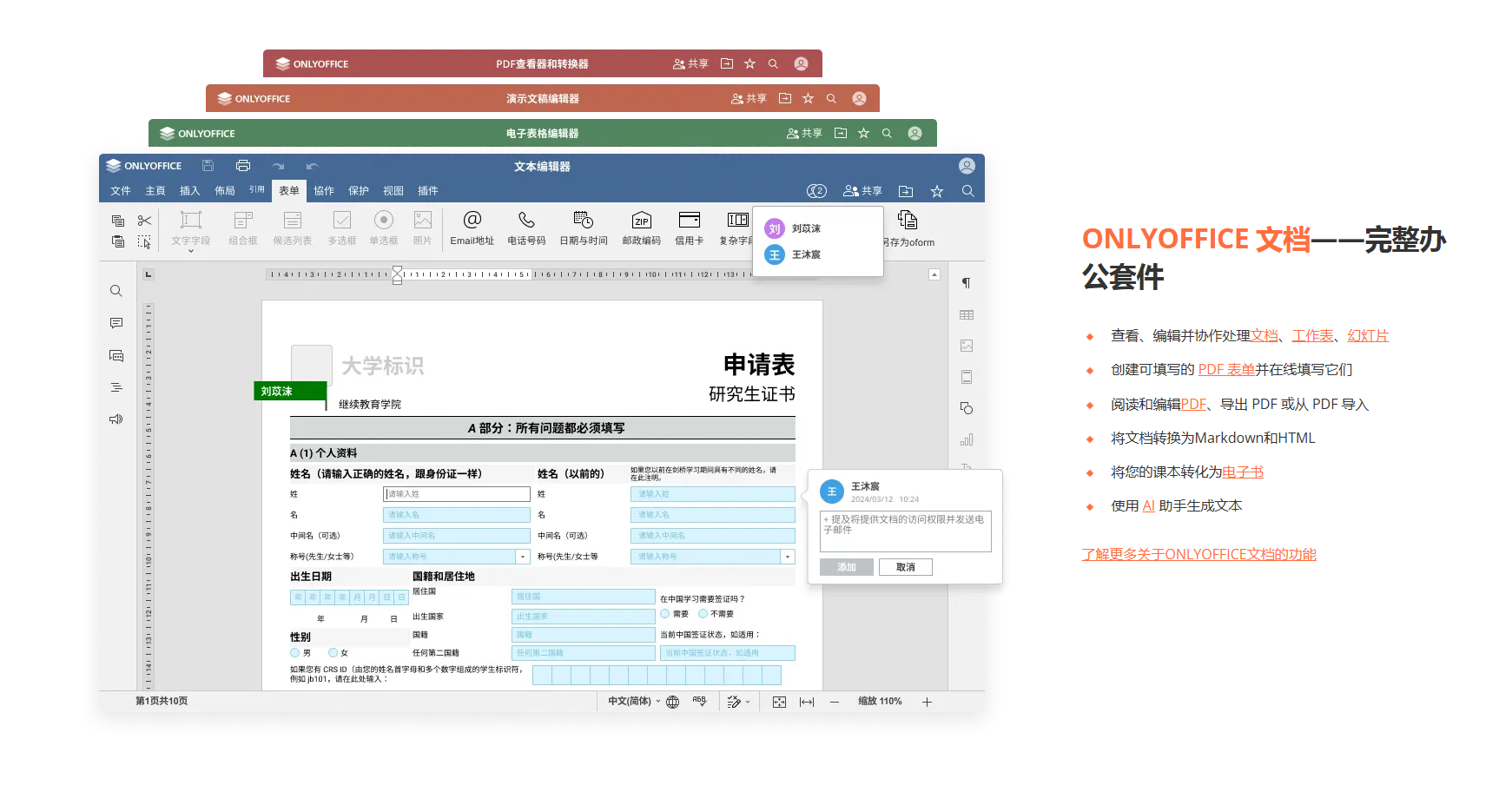Open the PDF 表单 link
The height and width of the screenshot is (792, 1512).
click(x=1226, y=370)
